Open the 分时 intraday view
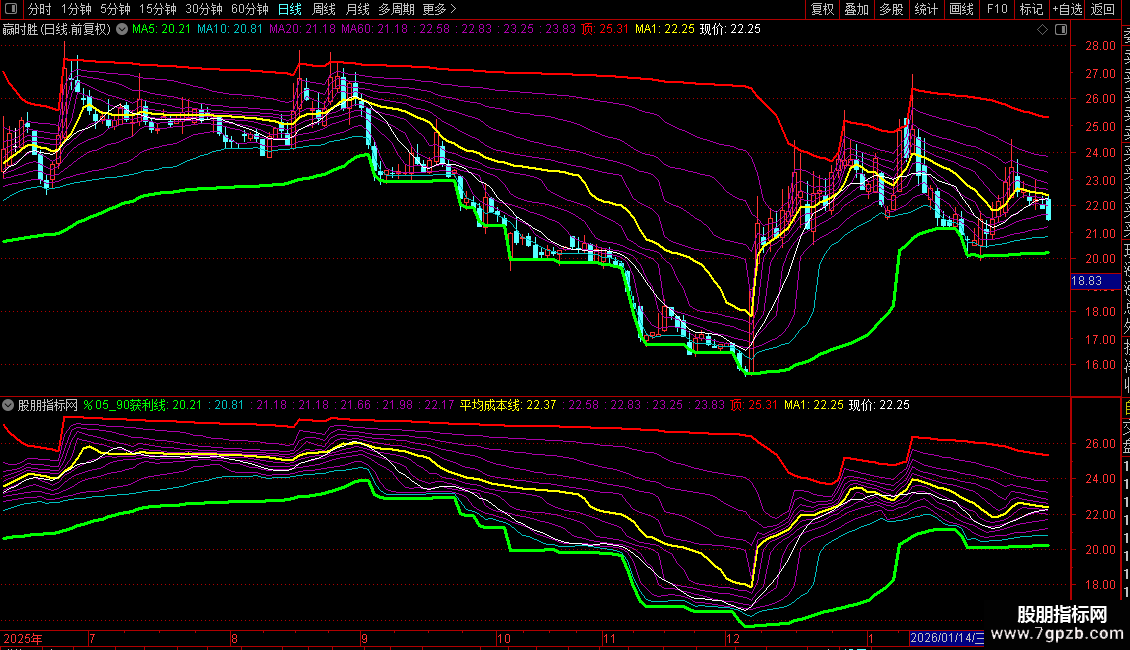Image resolution: width=1130 pixels, height=650 pixels. 40,9
